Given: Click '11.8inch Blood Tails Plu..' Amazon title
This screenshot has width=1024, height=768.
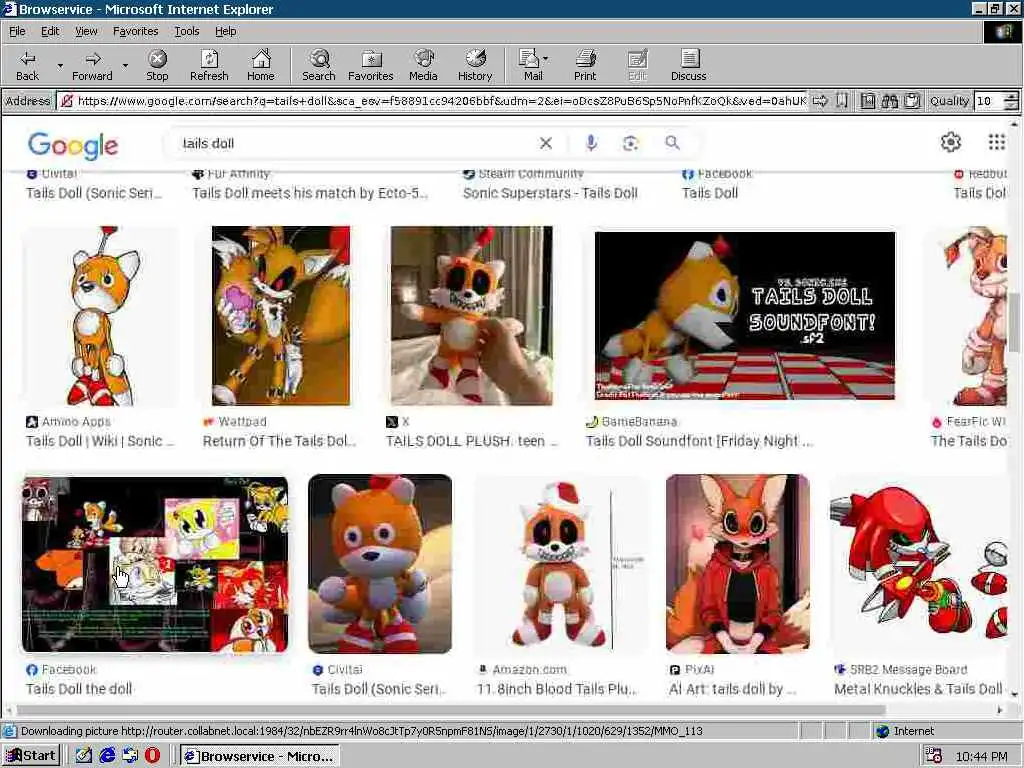Looking at the screenshot, I should tap(556, 688).
